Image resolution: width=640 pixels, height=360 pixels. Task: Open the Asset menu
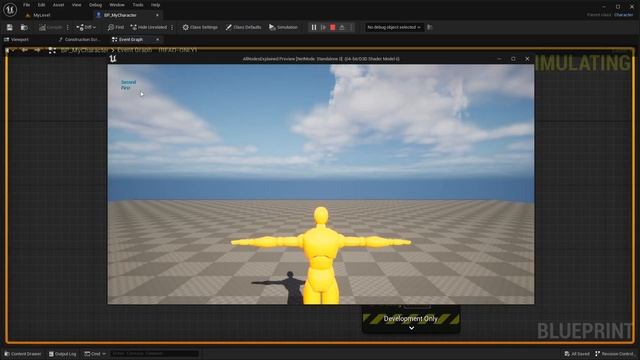pyautogui.click(x=58, y=5)
